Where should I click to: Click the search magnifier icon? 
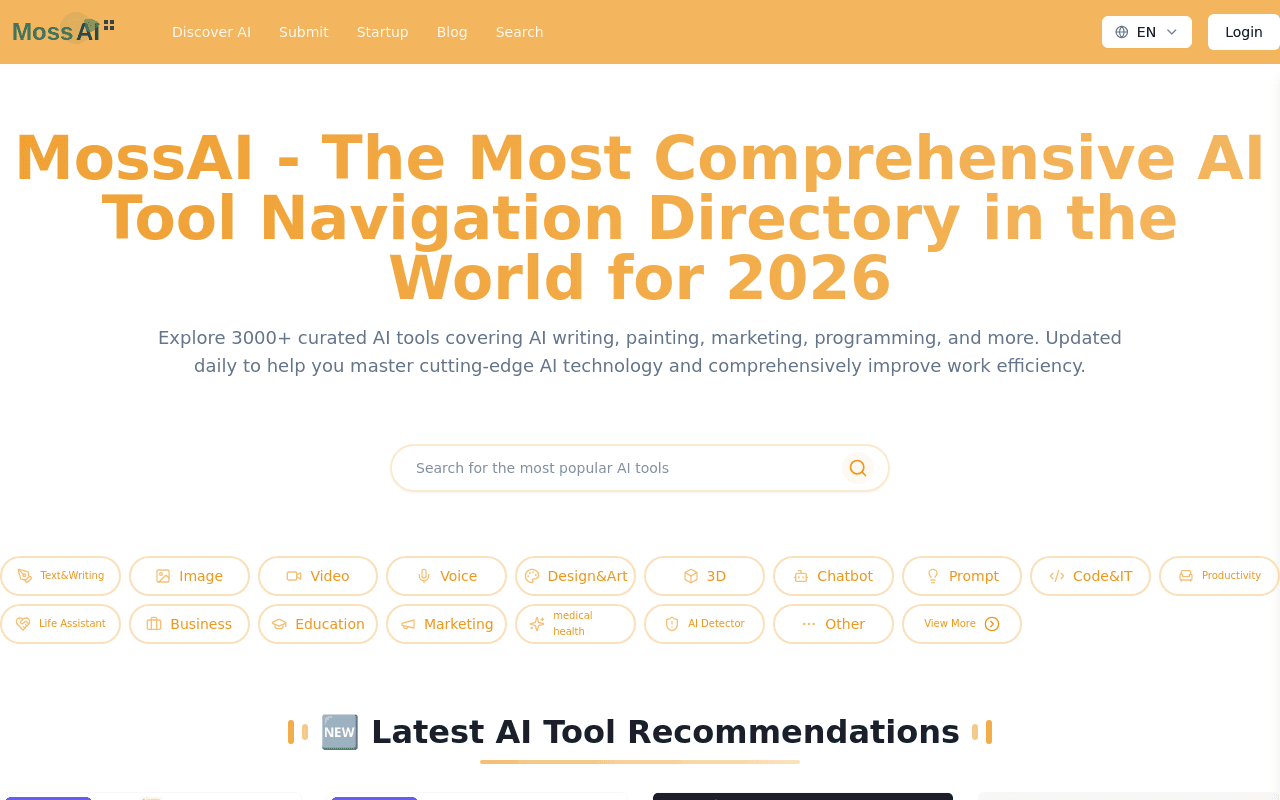tap(857, 468)
